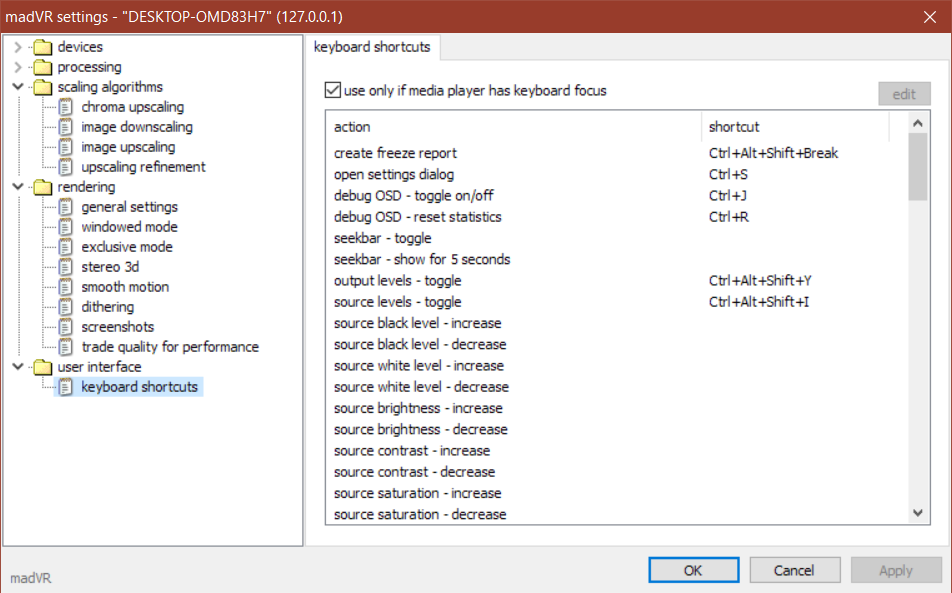The width and height of the screenshot is (952, 593).
Task: Click the OK button
Action: (x=693, y=570)
